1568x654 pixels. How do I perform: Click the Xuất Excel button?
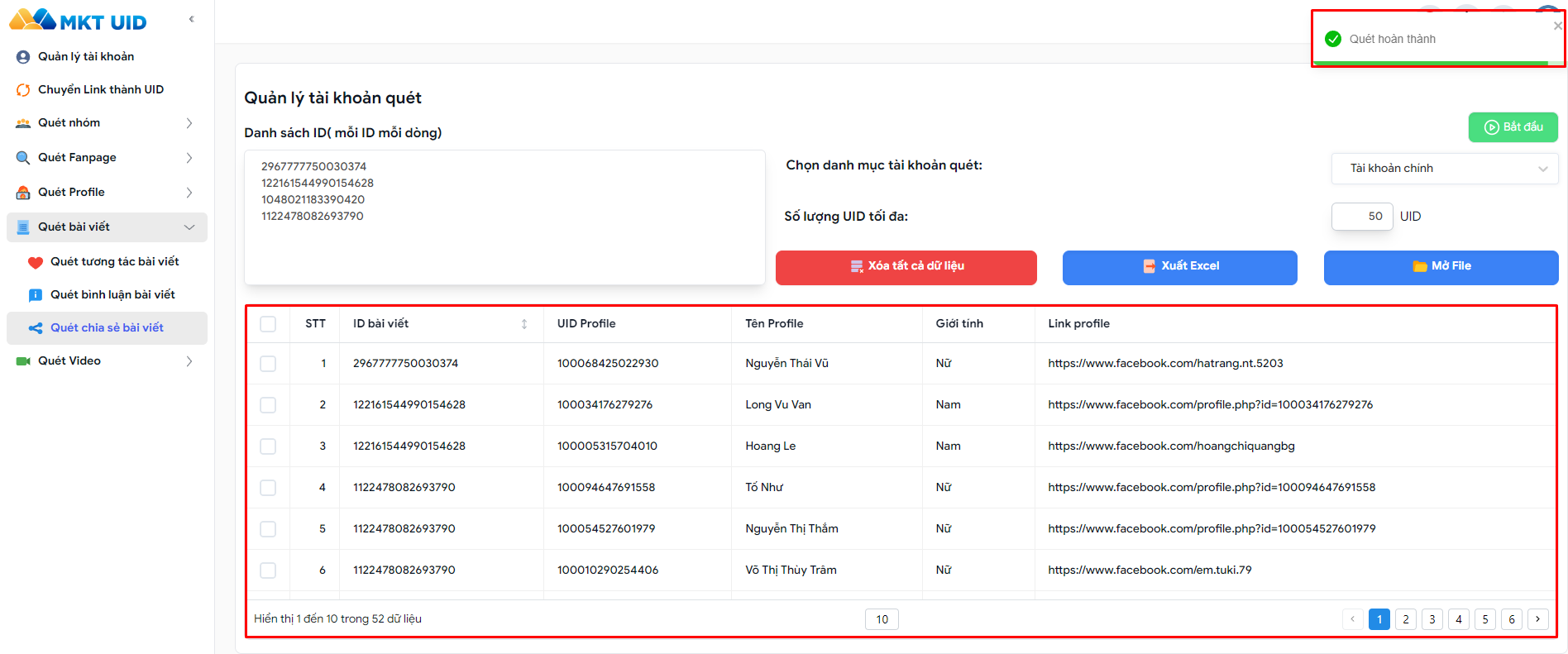(x=1180, y=268)
